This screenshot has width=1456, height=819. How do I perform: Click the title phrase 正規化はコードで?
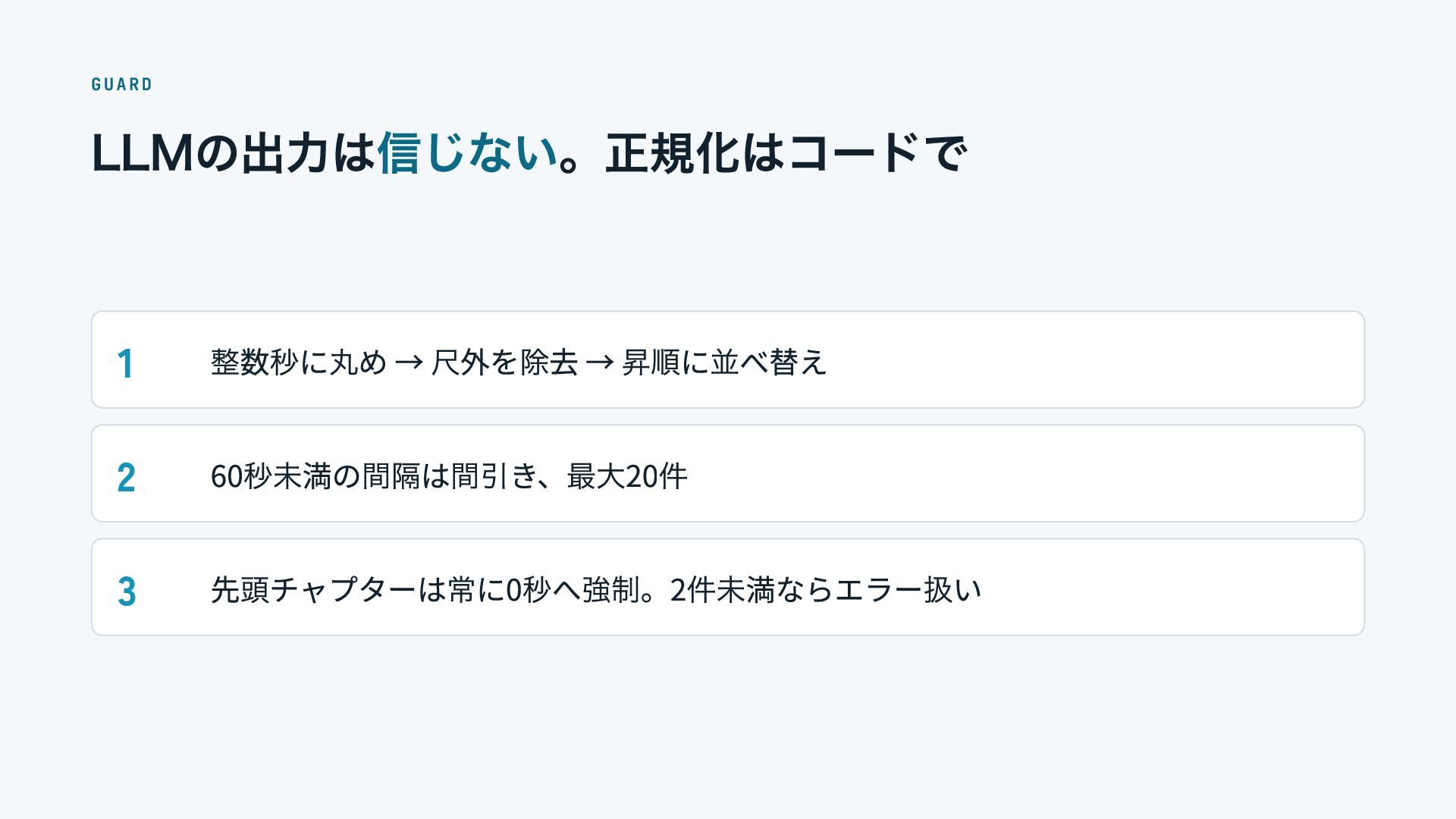point(786,153)
